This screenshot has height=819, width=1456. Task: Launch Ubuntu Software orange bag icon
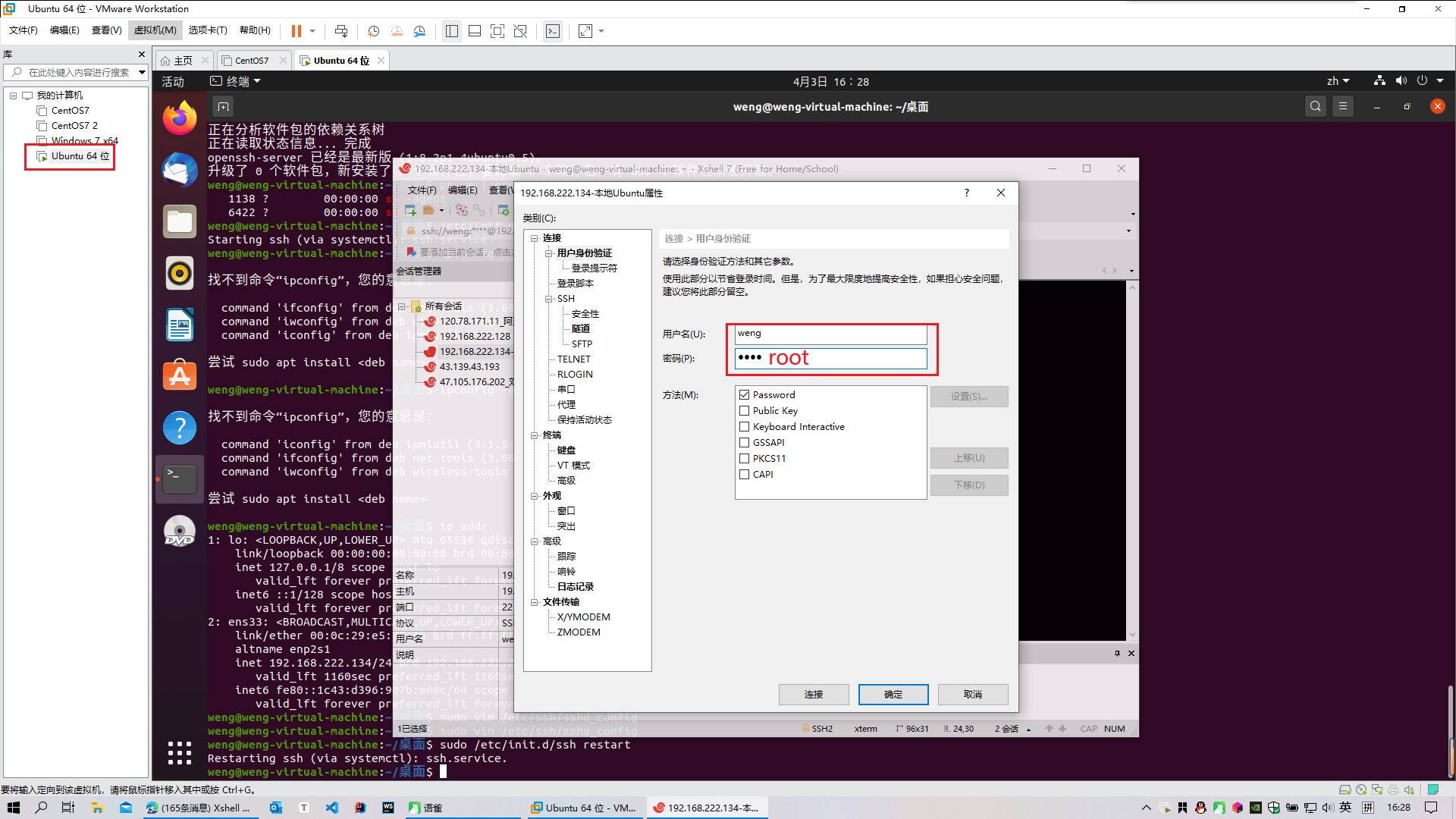(x=180, y=376)
